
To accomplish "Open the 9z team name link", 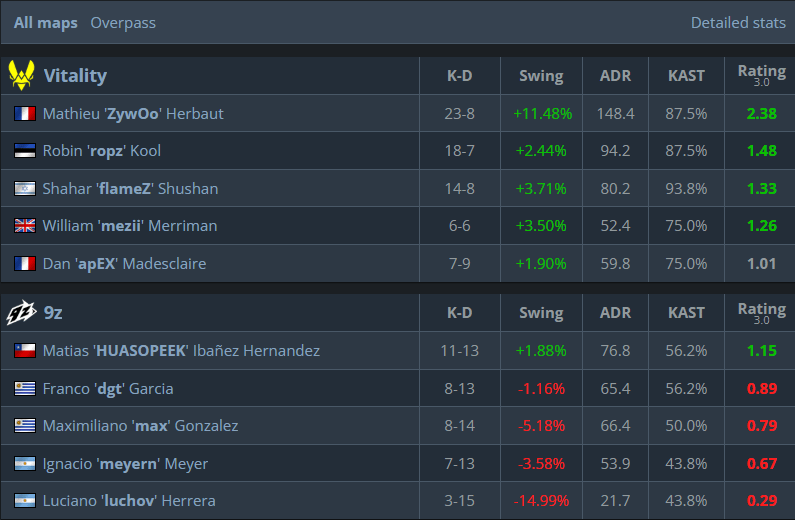I will point(55,313).
